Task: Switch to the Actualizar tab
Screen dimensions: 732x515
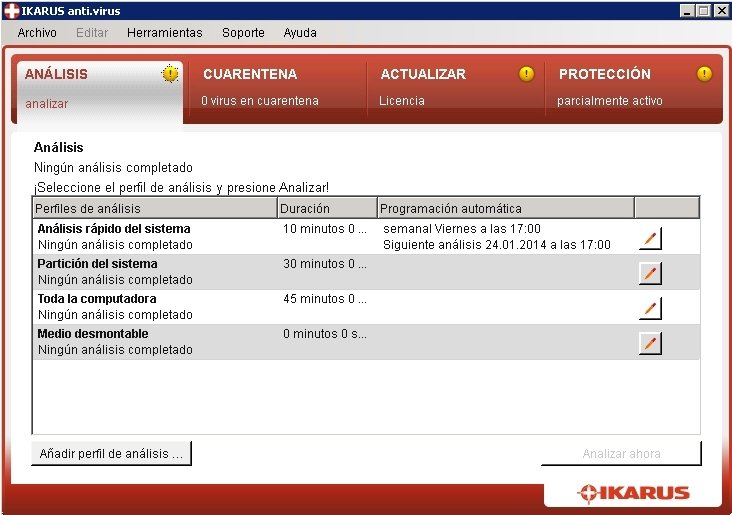Action: 456,87
